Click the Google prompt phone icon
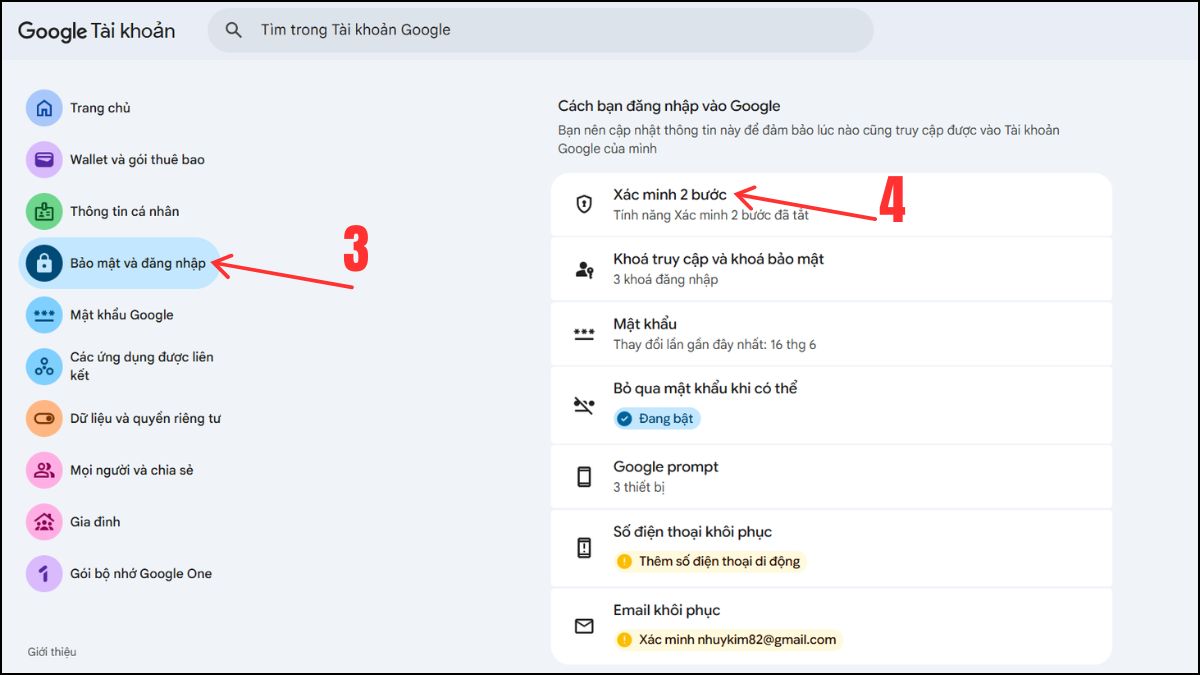Viewport: 1200px width, 675px height. tap(584, 477)
